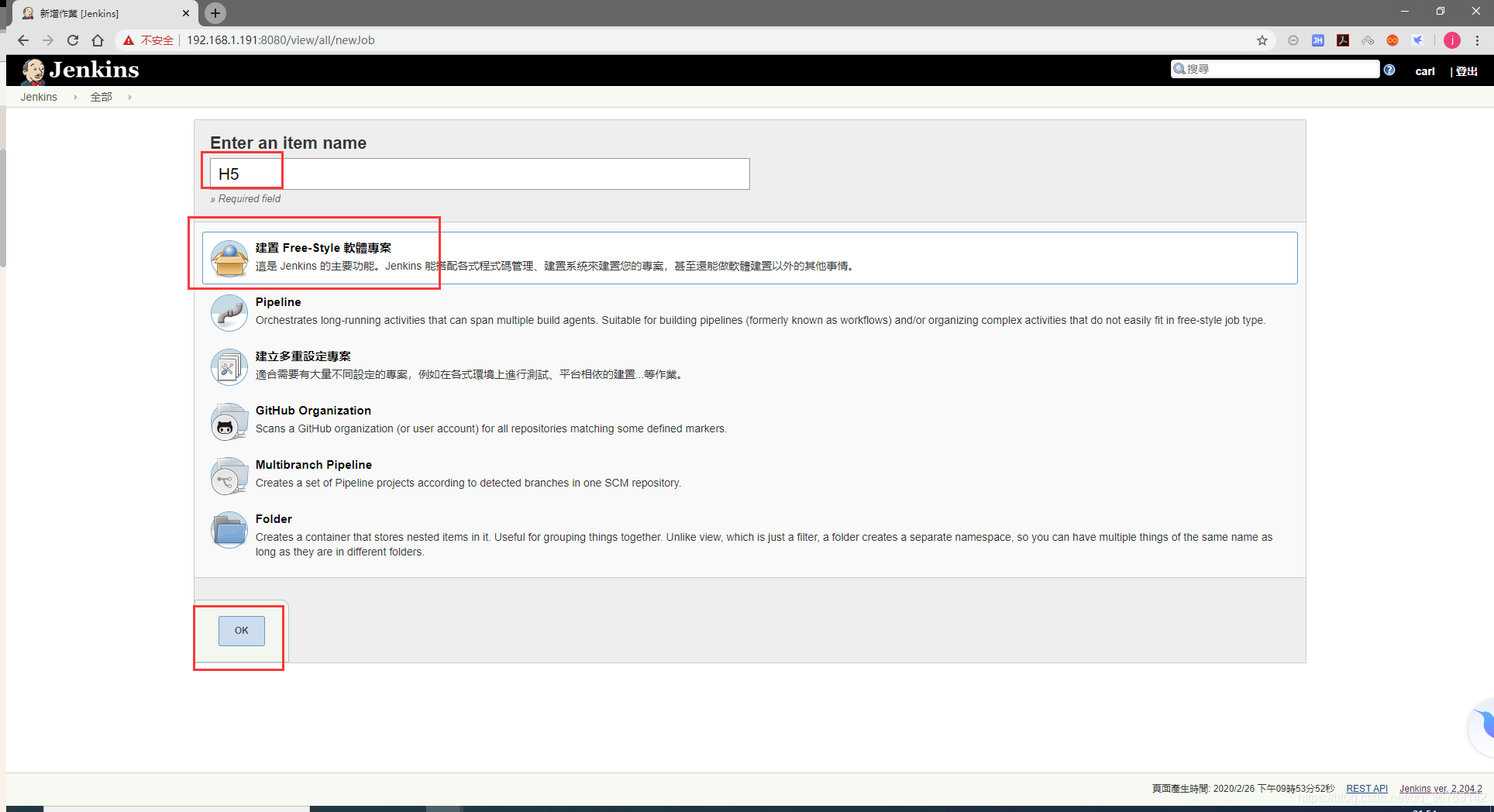Open the REST API link
Image resolution: width=1494 pixels, height=812 pixels.
pos(1367,788)
